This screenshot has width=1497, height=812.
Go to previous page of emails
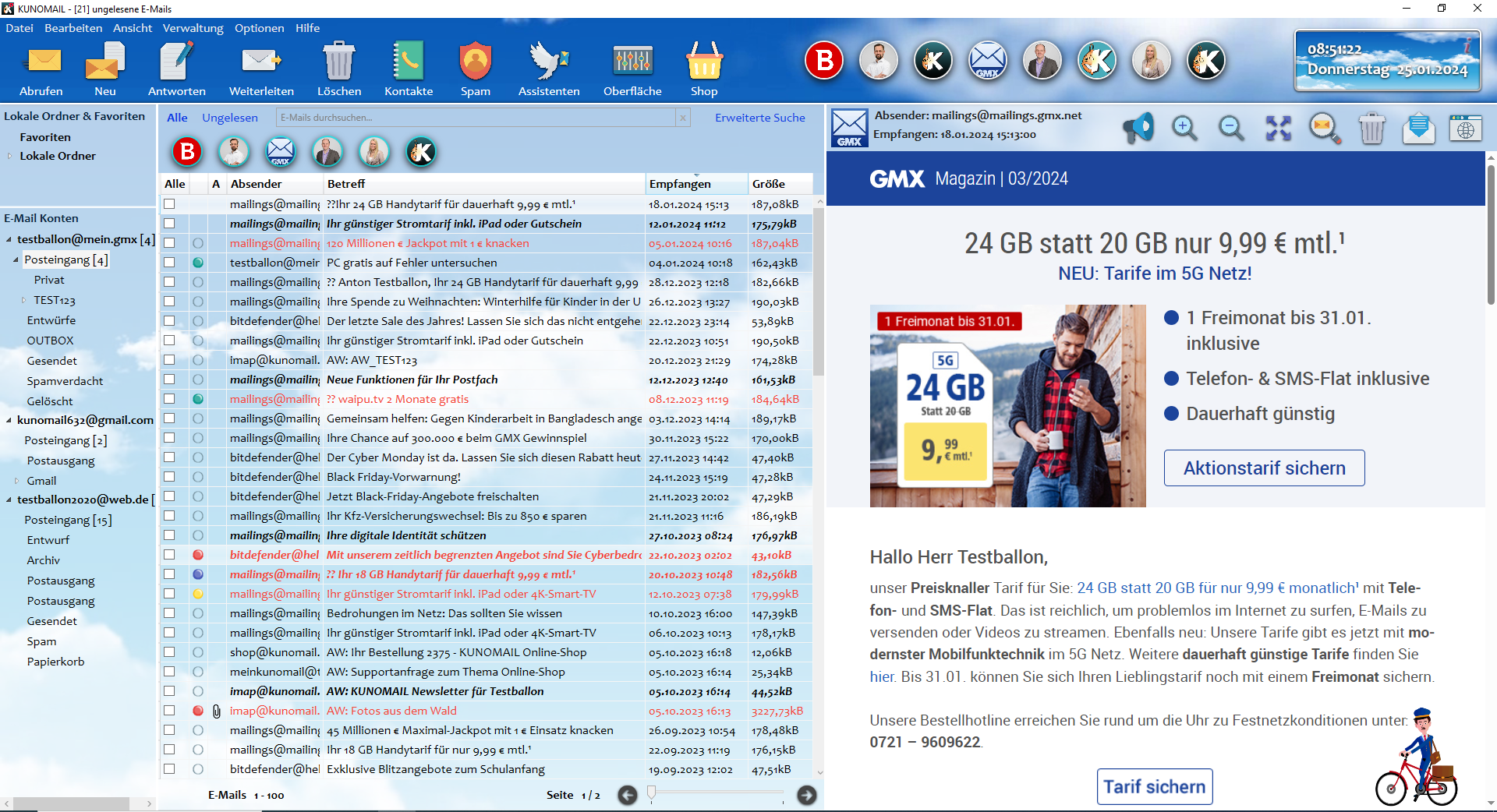coord(628,795)
